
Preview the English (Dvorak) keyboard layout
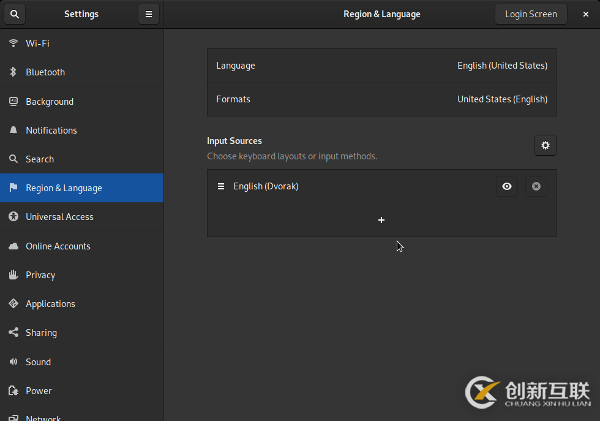(507, 186)
